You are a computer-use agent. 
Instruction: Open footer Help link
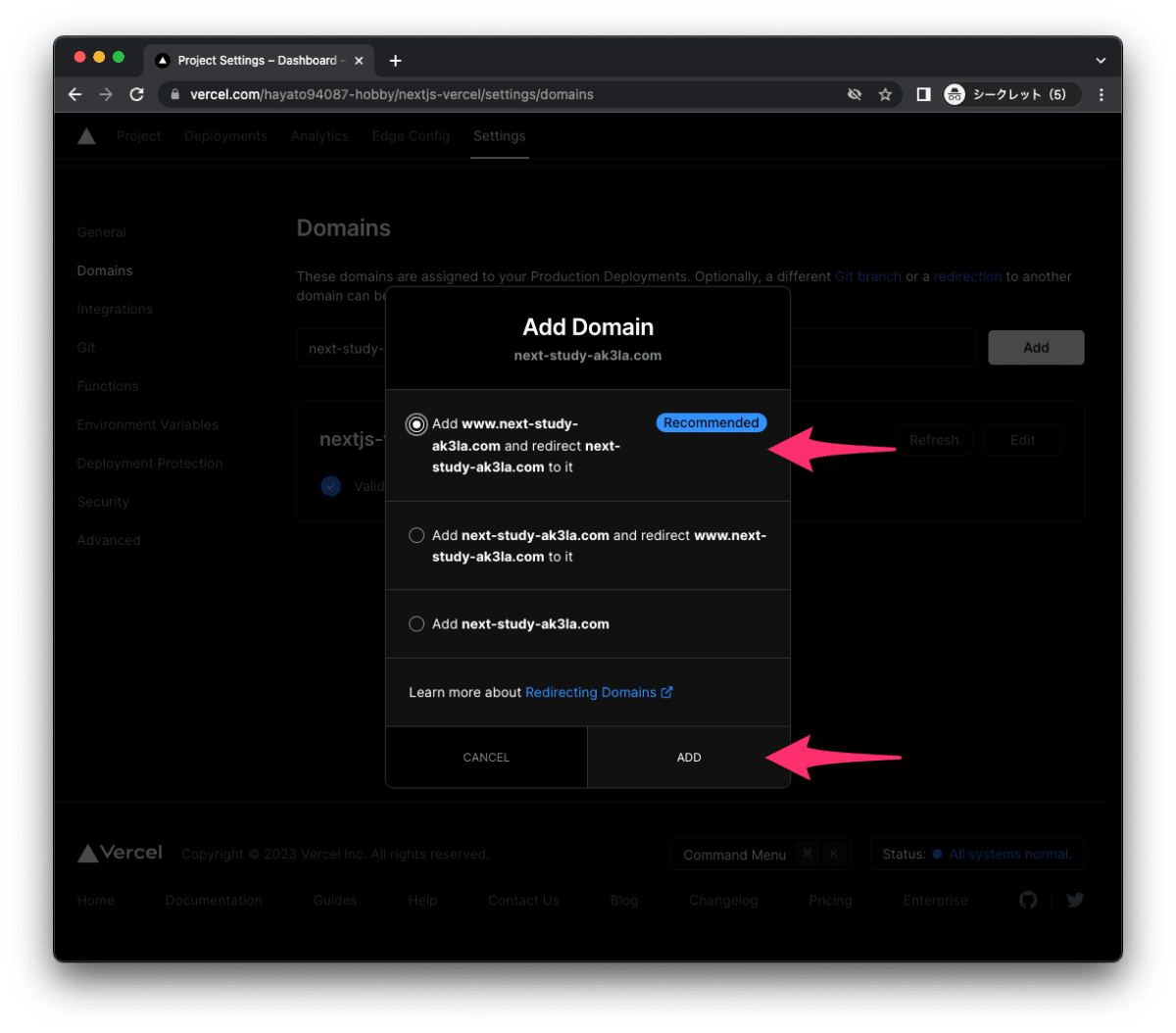click(x=422, y=900)
